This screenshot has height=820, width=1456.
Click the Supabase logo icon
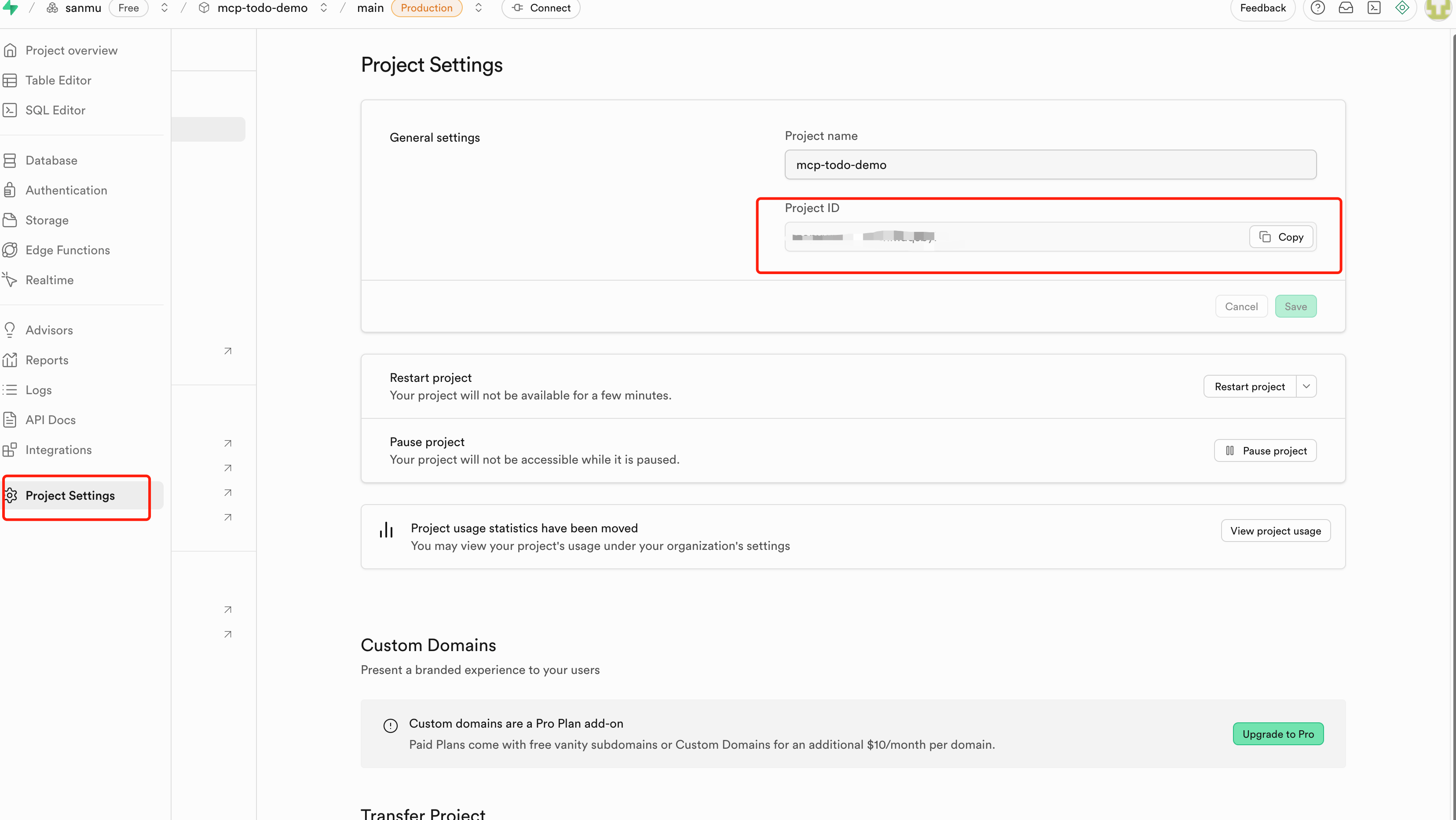click(x=10, y=7)
